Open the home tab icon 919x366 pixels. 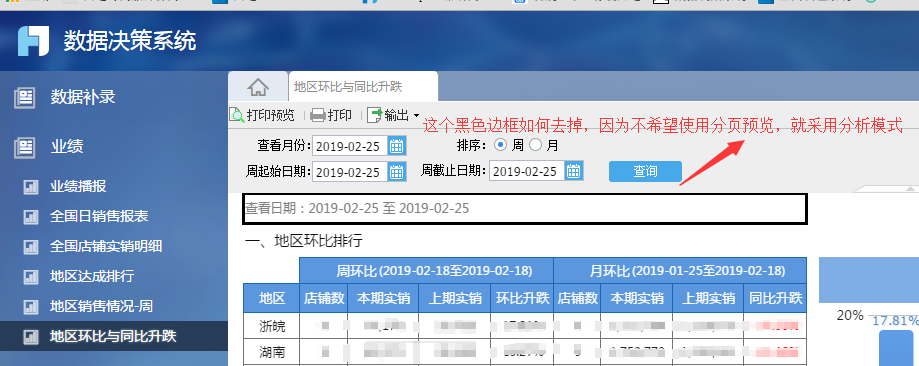click(x=258, y=87)
